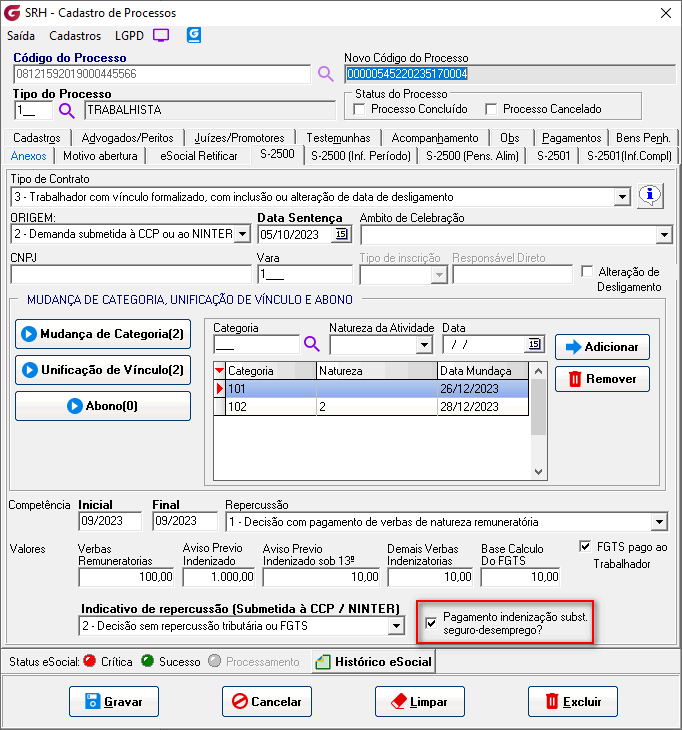Click the search icon beside Tipo do Processo
The image size is (682, 730).
click(67, 111)
